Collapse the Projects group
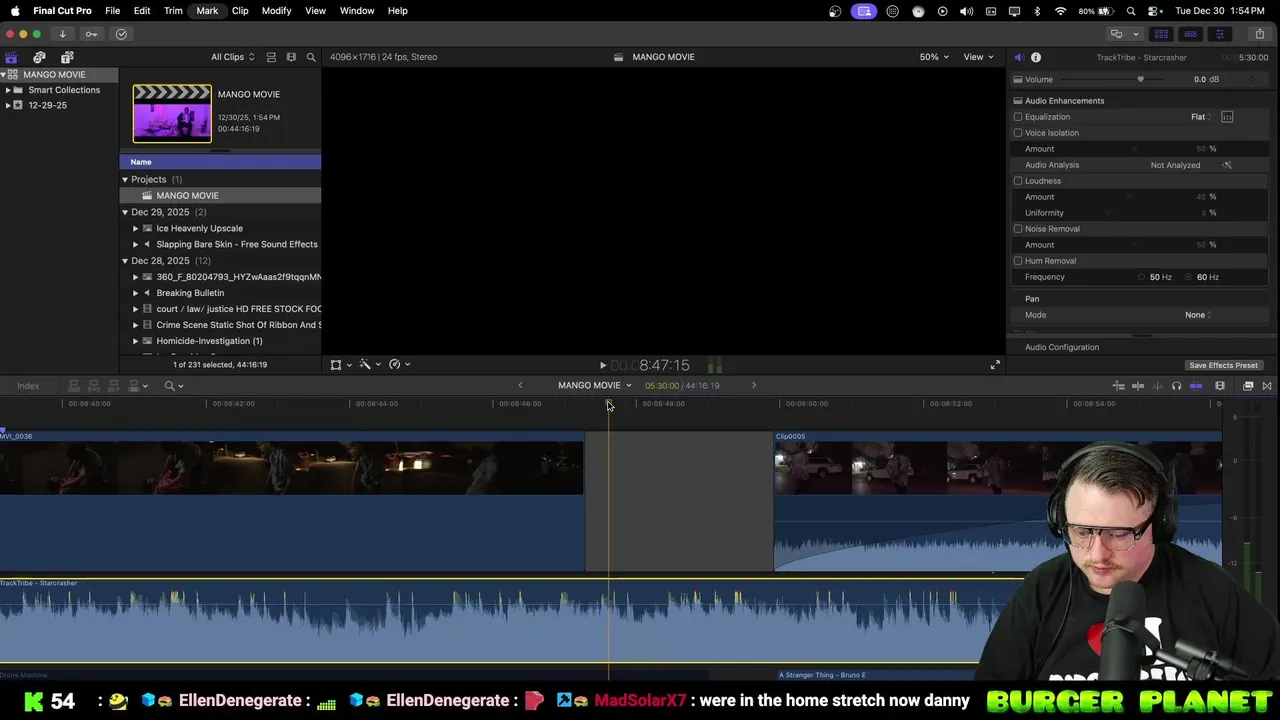The height and width of the screenshot is (720, 1280). pyautogui.click(x=125, y=180)
